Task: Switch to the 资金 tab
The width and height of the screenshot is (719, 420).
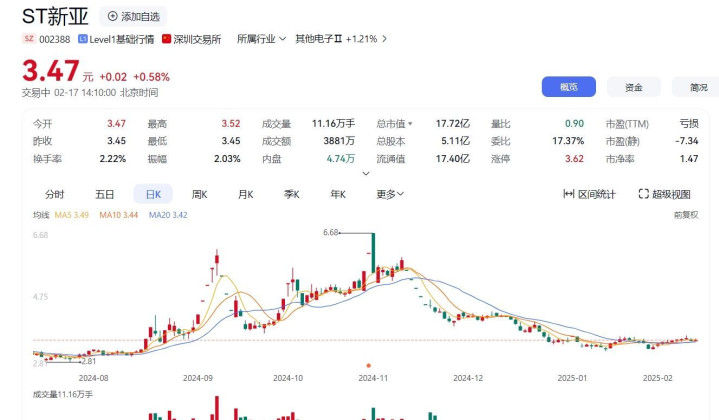Action: 634,87
